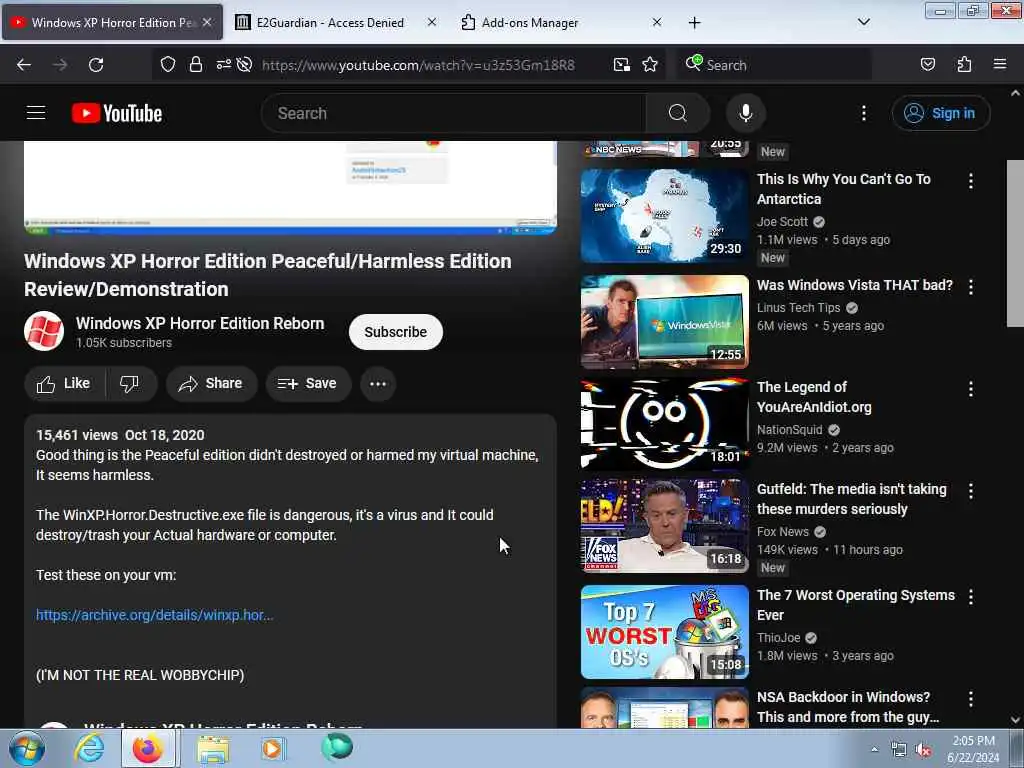
Task: Sign in to YouTube
Action: click(941, 113)
